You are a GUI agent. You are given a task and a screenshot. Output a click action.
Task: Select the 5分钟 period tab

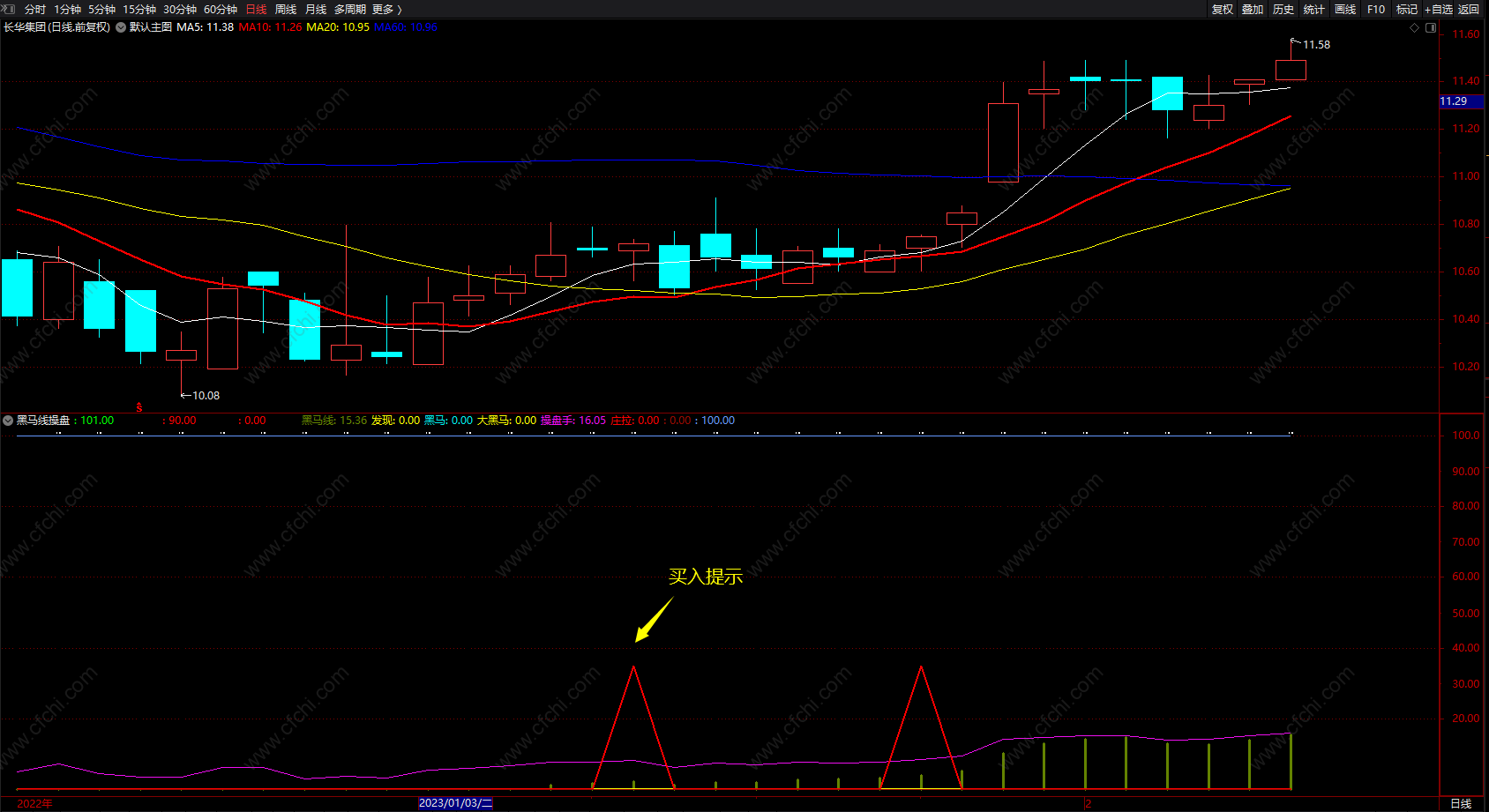click(101, 9)
